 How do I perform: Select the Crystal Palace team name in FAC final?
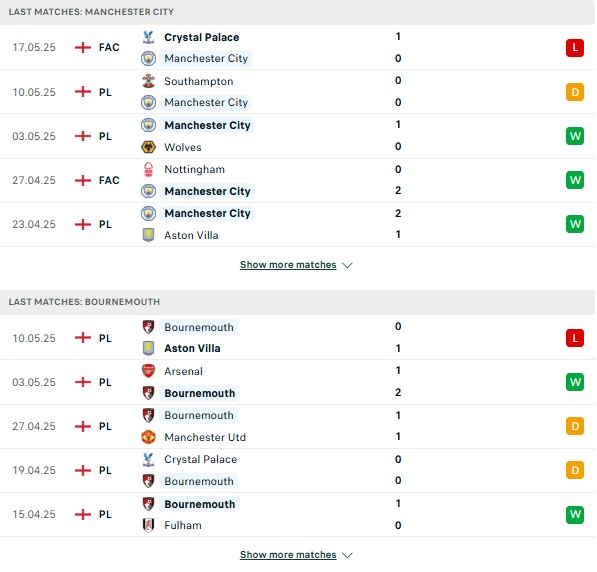pyautogui.click(x=202, y=37)
